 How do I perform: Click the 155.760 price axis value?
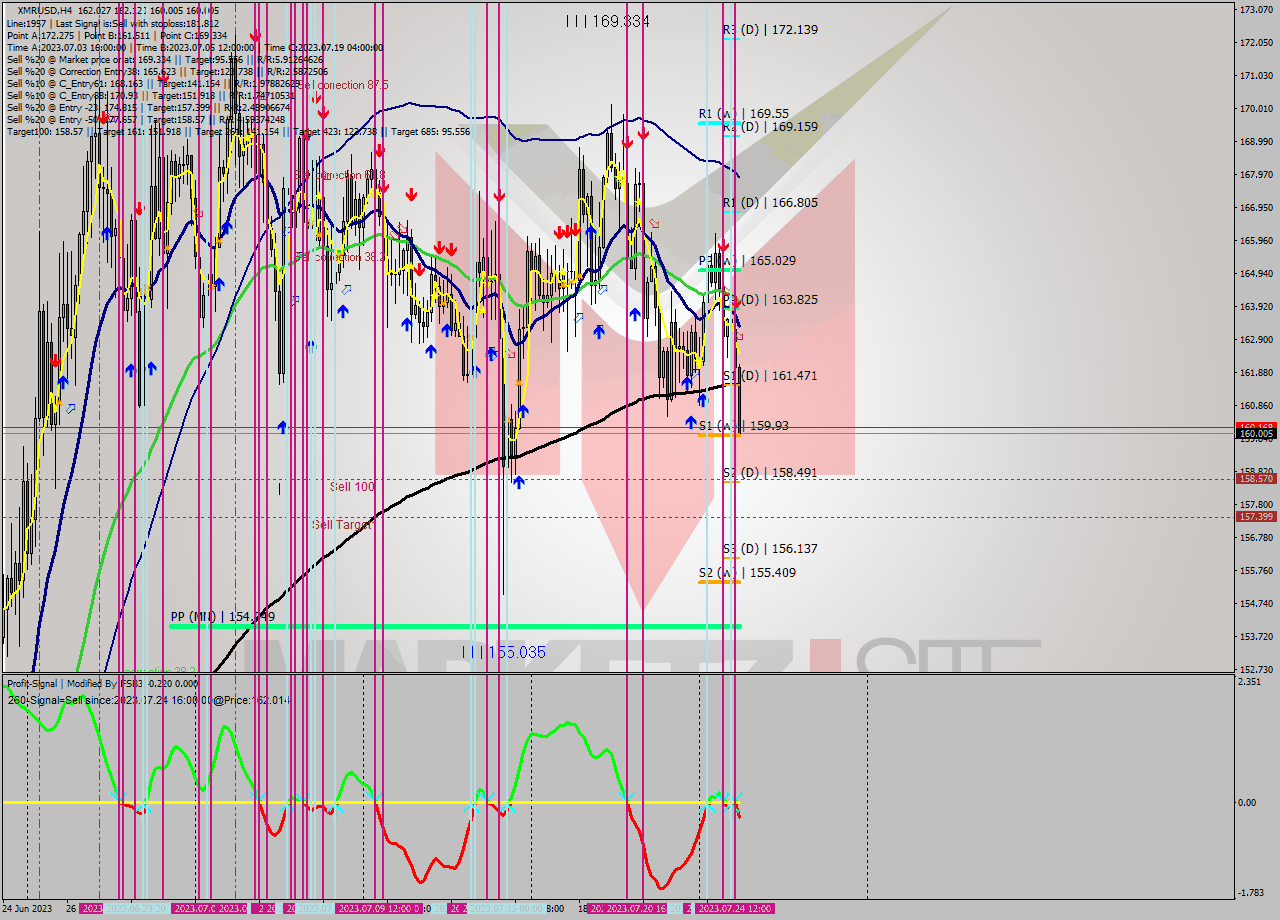[x=1256, y=571]
